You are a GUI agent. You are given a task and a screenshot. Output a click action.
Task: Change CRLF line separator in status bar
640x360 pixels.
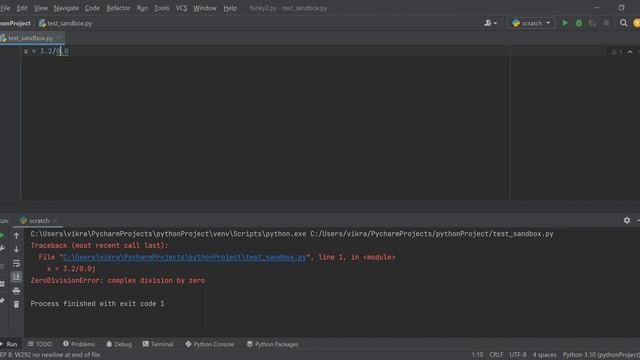click(496, 355)
